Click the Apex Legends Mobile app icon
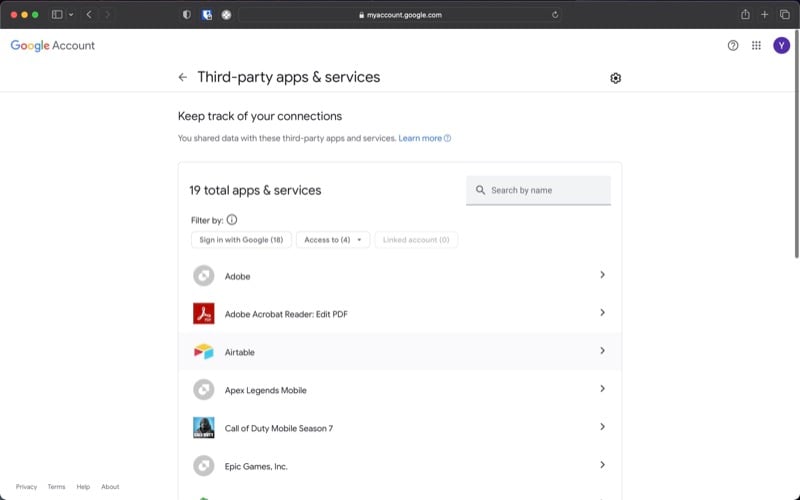 tap(204, 390)
